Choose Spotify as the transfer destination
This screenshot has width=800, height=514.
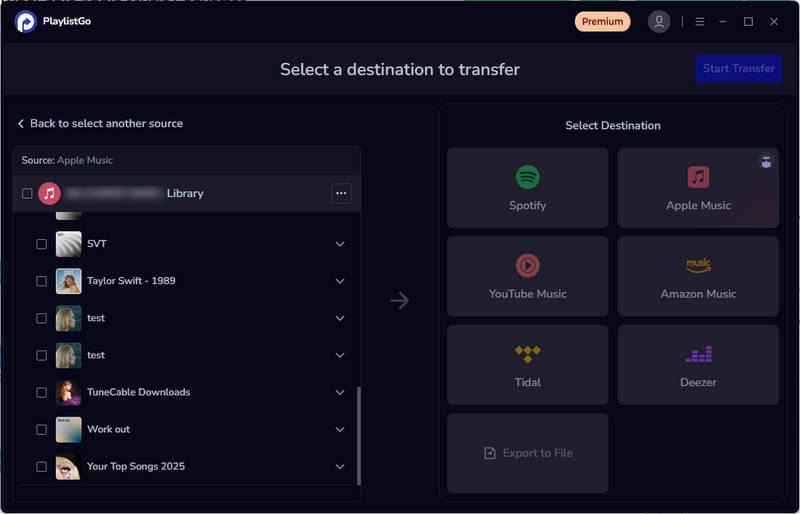click(x=527, y=188)
